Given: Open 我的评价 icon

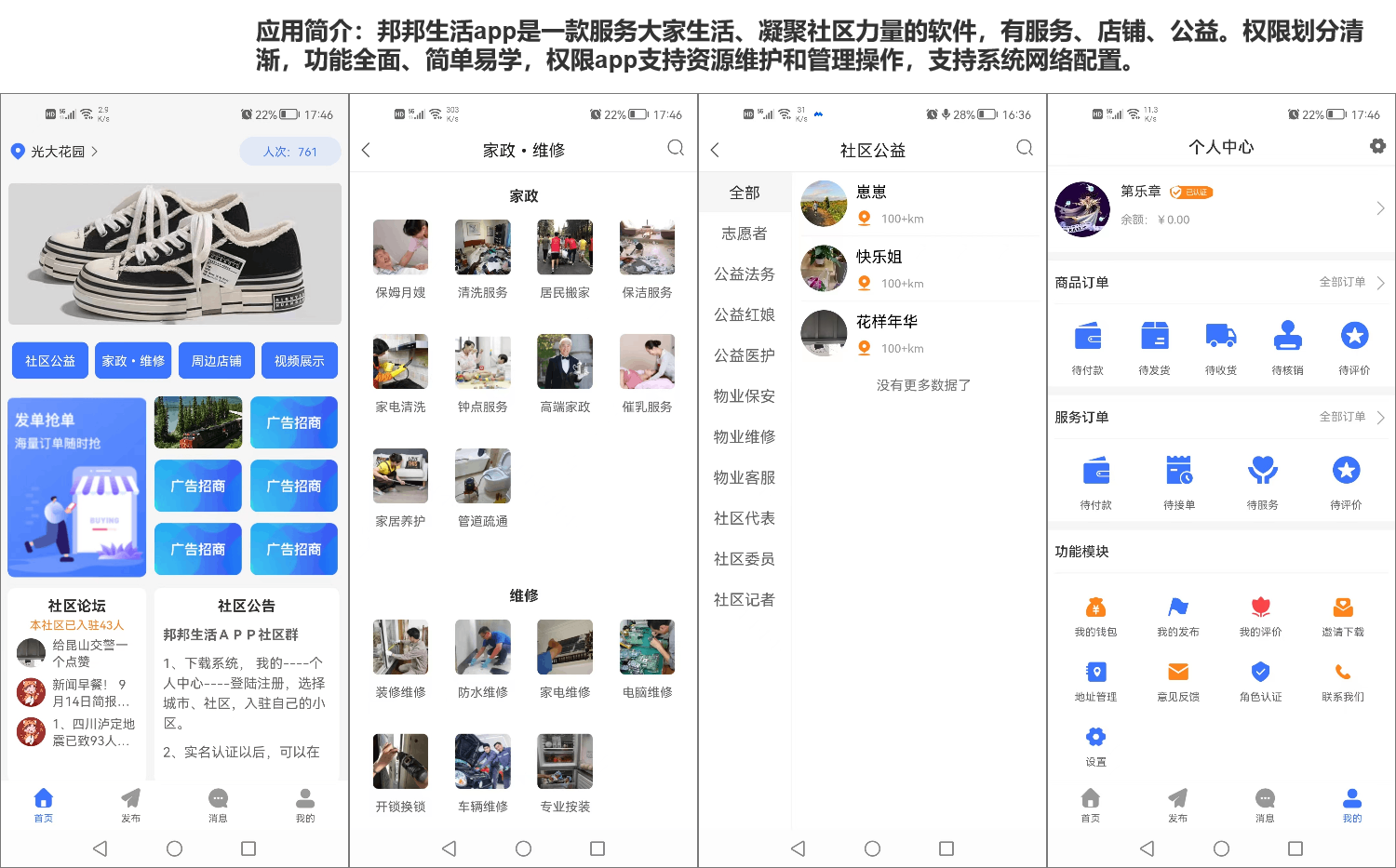Looking at the screenshot, I should pyautogui.click(x=1260, y=608).
